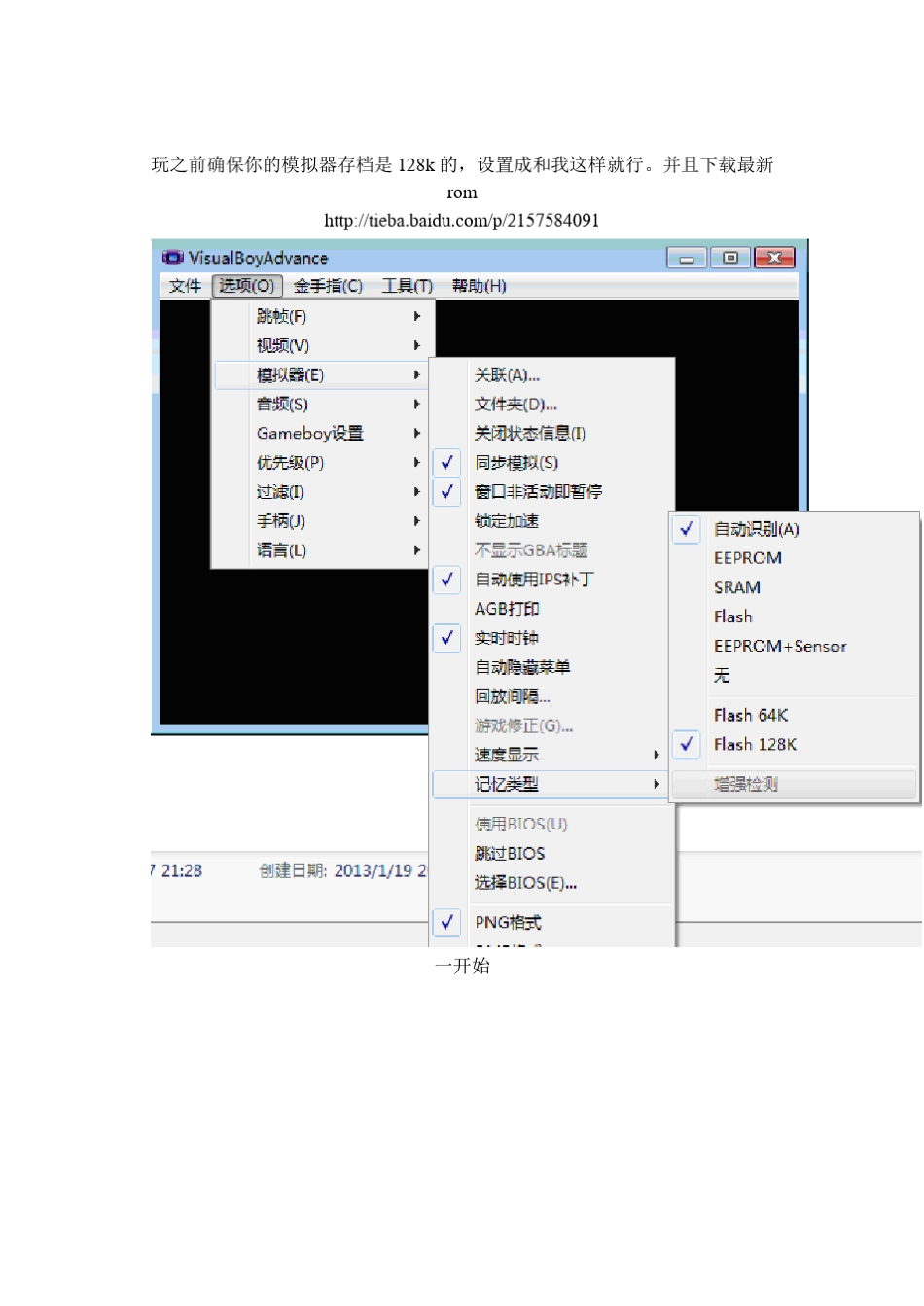Open the 选项(O) menu

point(247,286)
